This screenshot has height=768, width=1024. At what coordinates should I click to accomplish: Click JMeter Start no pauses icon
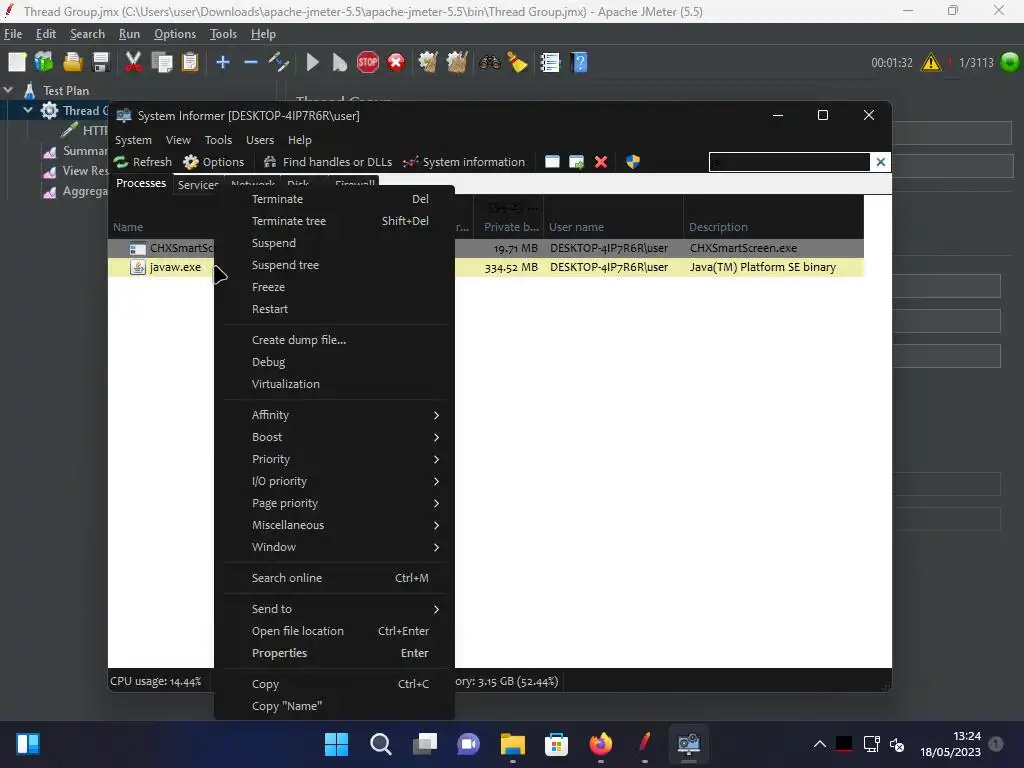tap(340, 63)
